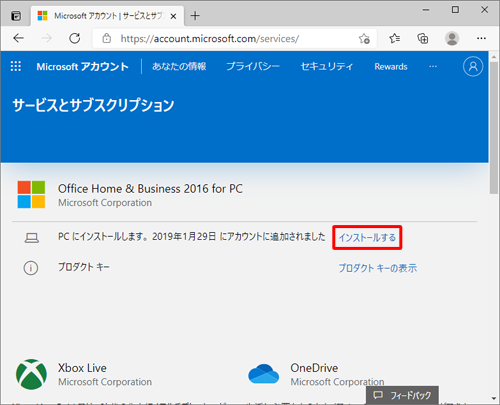Open Edge Settings and more menu
This screenshot has width=500, height=405.
481,38
